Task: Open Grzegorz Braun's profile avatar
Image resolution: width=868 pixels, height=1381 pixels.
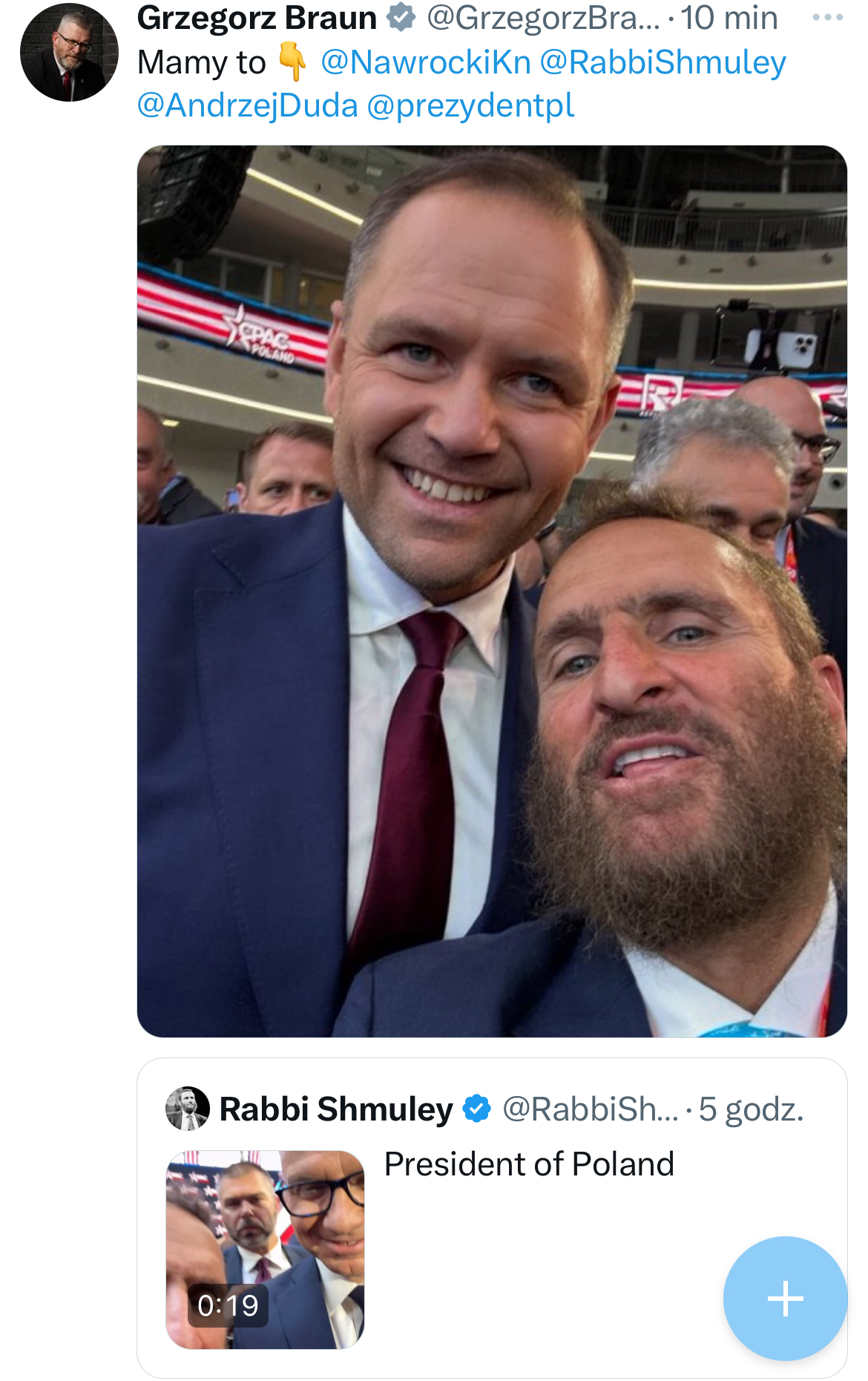Action: (x=69, y=53)
